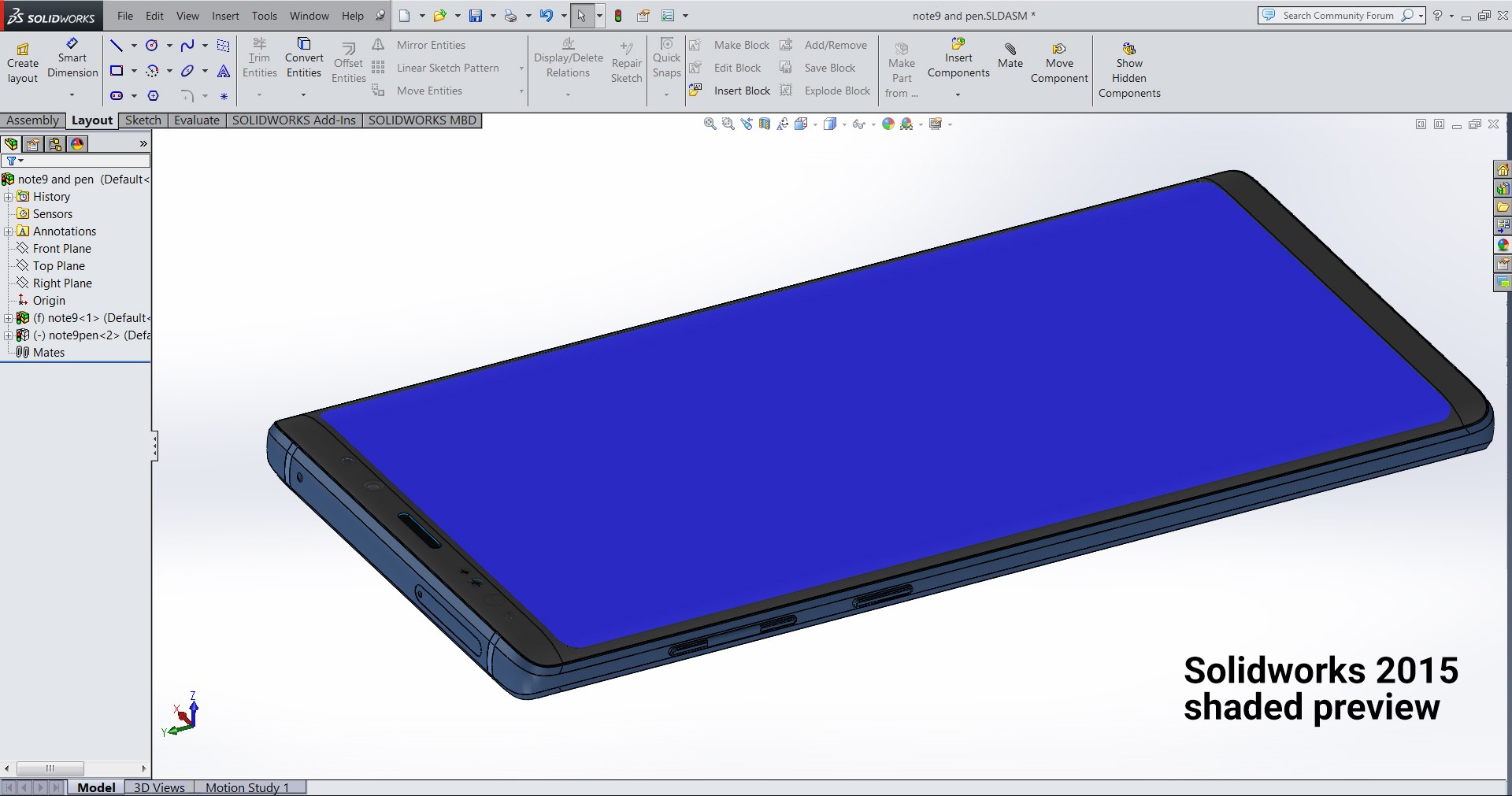This screenshot has height=796, width=1512.
Task: Select the Circle sketch tool
Action: click(152, 46)
